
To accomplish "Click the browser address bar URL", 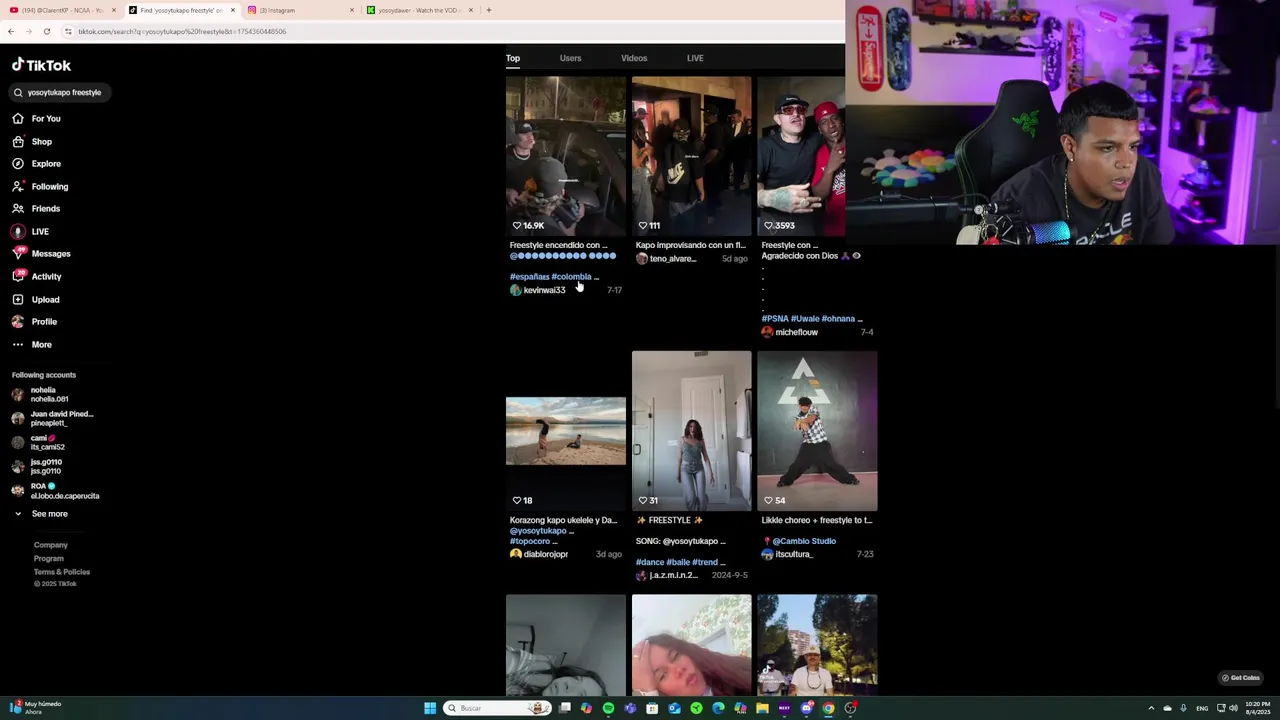I will 183,31.
